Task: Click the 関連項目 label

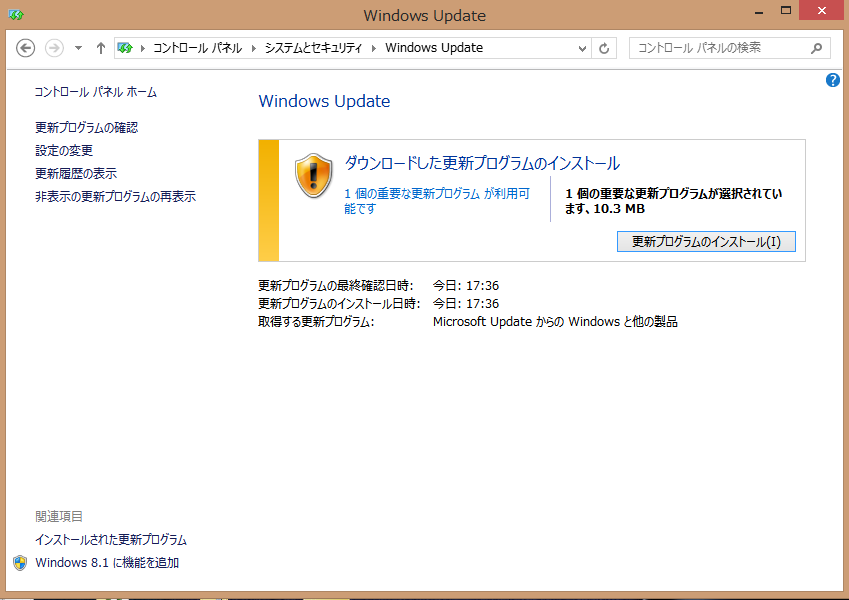Action: point(59,517)
